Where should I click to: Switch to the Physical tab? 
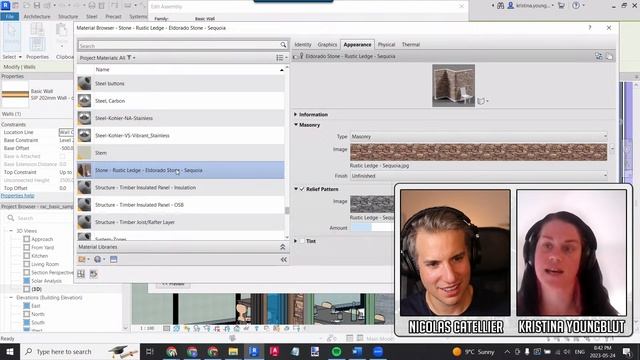click(x=386, y=44)
